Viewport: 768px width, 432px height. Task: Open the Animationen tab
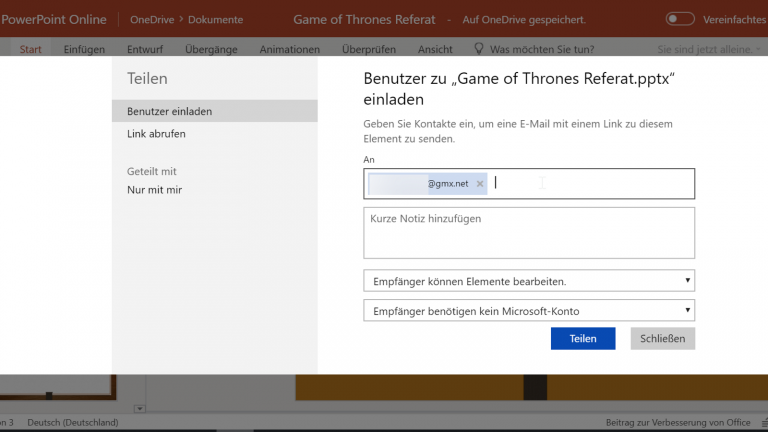(x=289, y=49)
